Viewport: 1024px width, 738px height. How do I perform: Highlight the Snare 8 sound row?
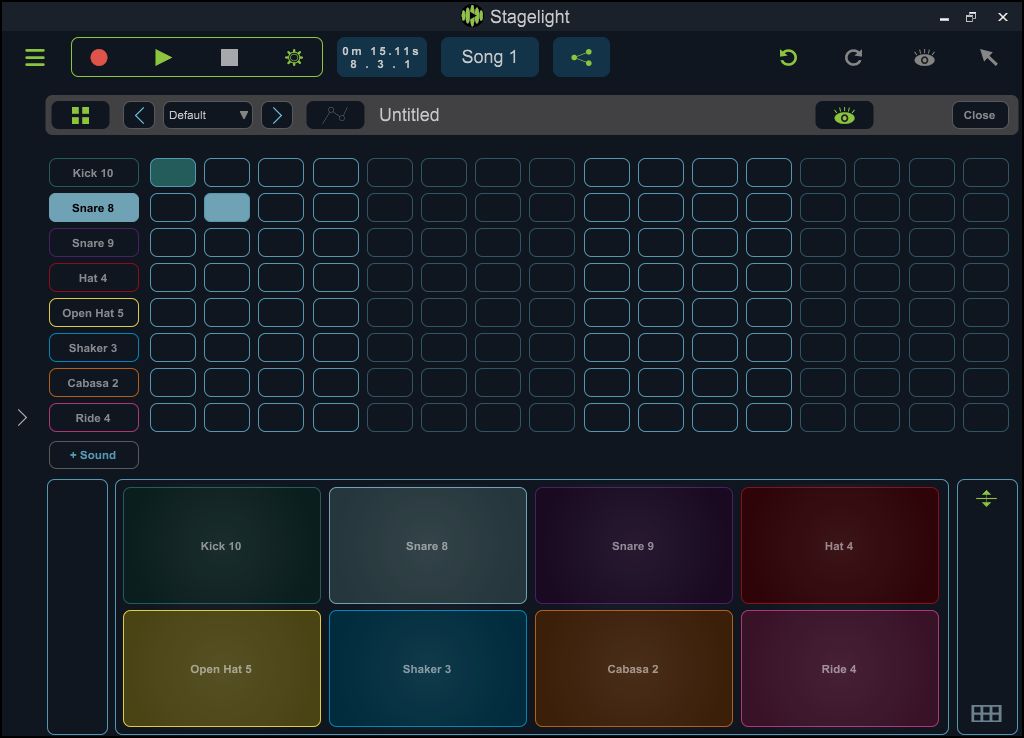click(93, 207)
